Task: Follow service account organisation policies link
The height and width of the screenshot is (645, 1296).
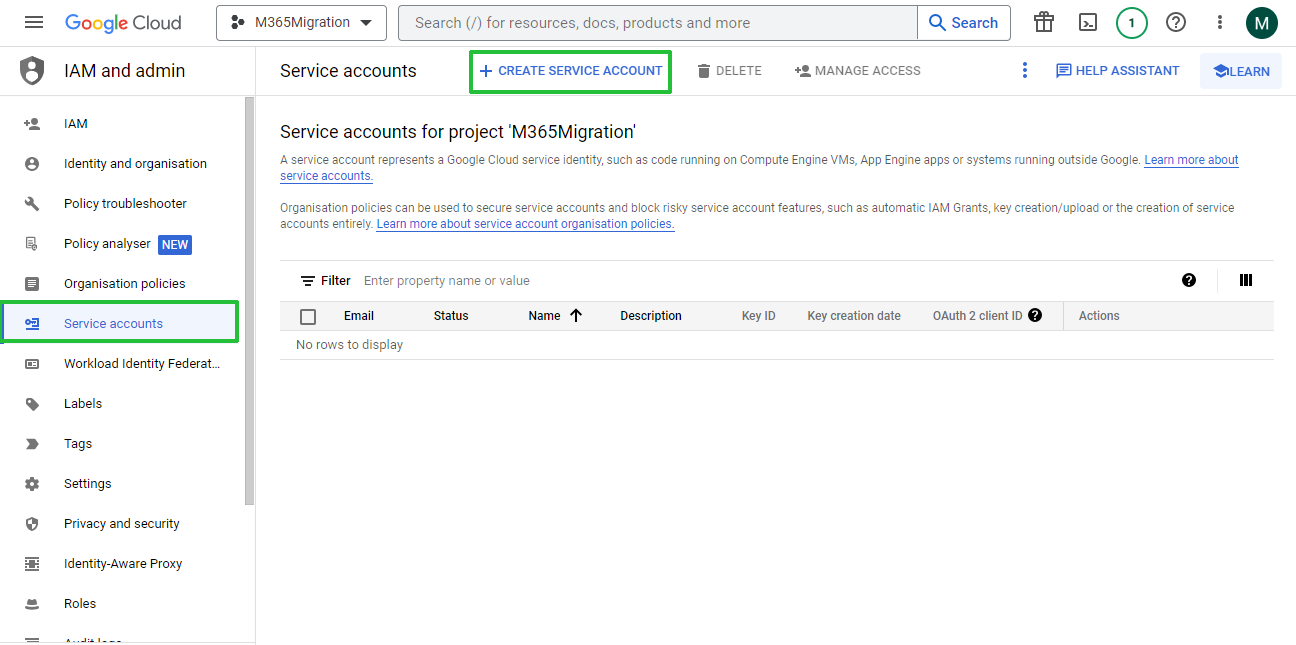Action: coord(525,224)
